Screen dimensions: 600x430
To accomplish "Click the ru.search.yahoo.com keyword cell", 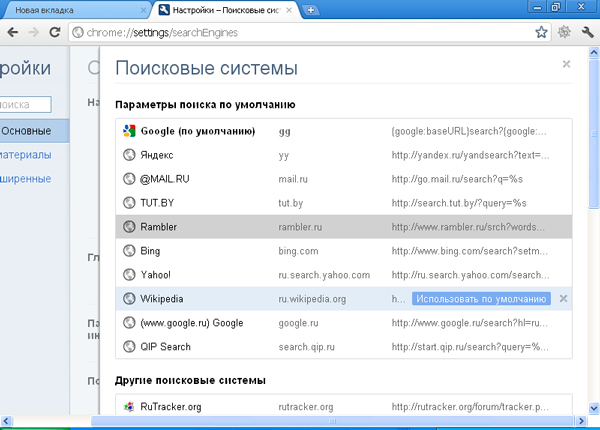I will [x=324, y=275].
